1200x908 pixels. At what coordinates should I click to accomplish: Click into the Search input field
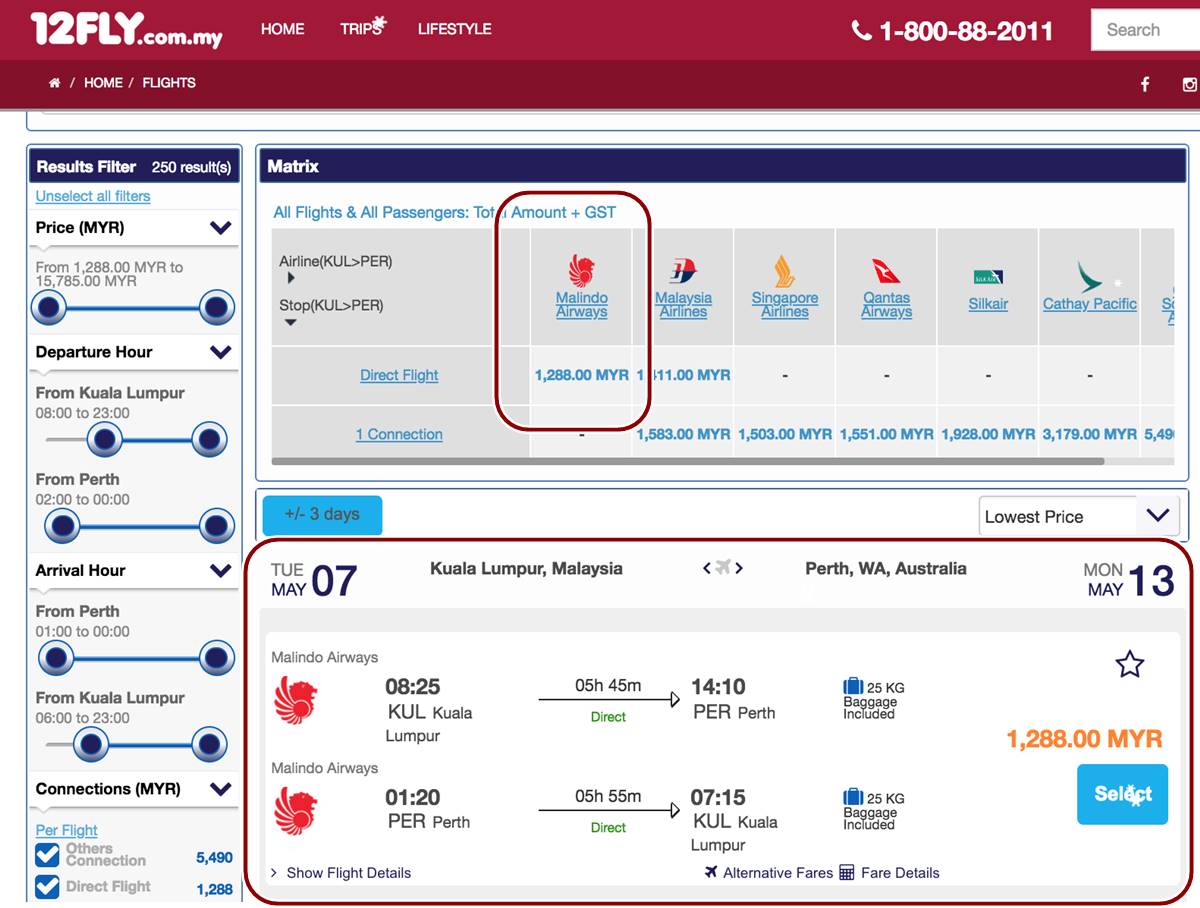[x=1145, y=30]
